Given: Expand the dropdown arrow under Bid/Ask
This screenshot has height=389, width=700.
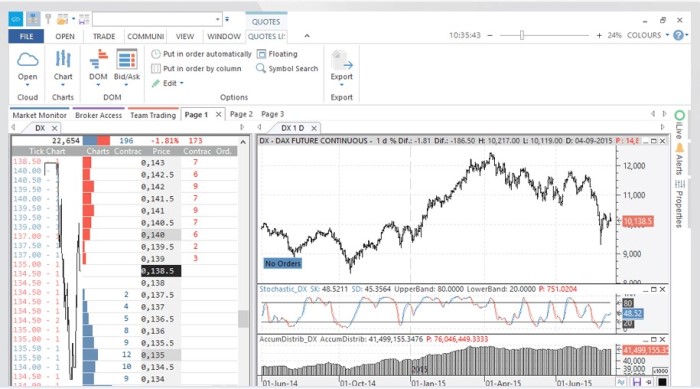Looking at the screenshot, I should (x=127, y=85).
